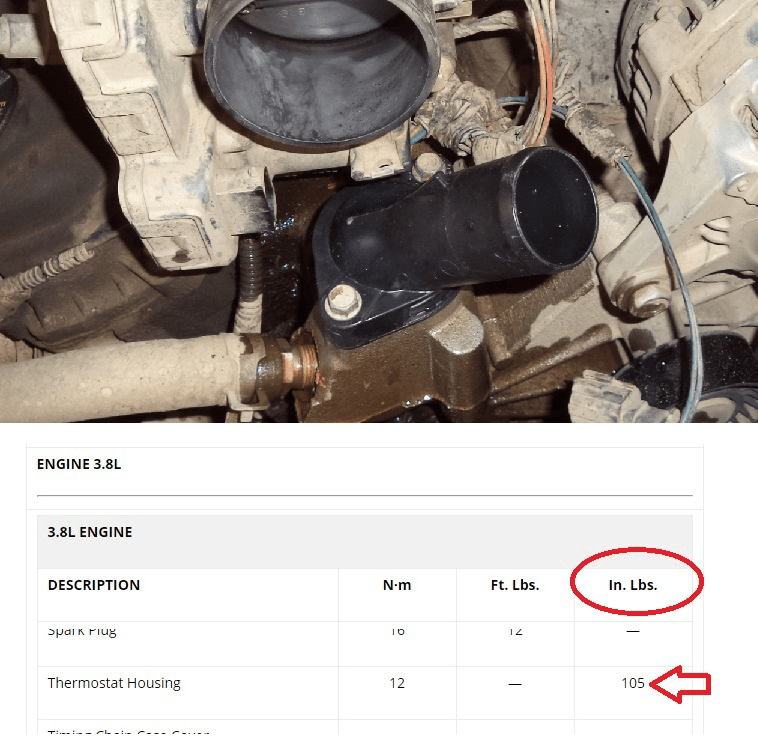Viewport: 758px width, 756px height.
Task: Click the In. Lbs. column header text
Action: 633,585
